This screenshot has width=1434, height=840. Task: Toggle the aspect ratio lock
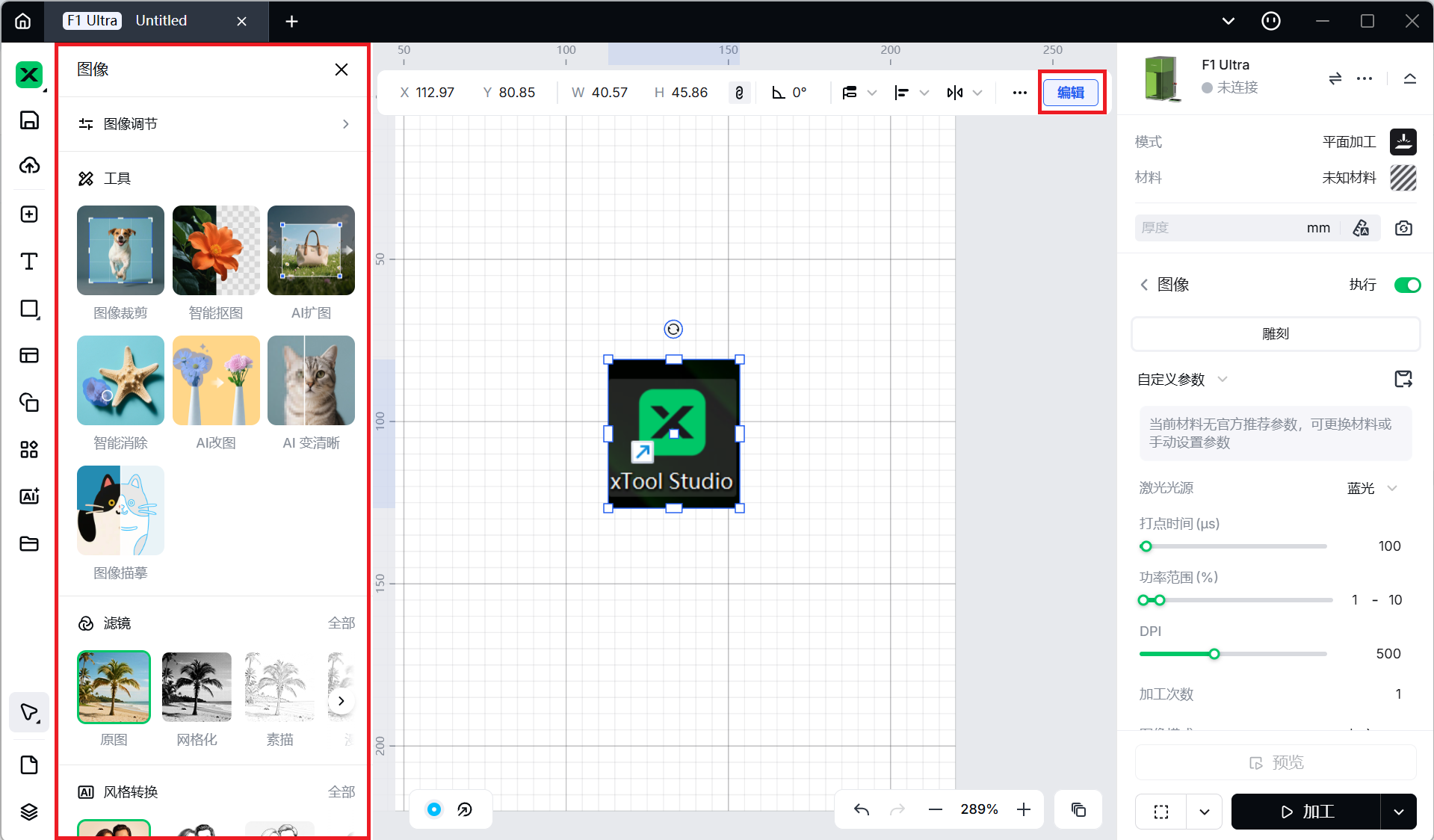[739, 93]
